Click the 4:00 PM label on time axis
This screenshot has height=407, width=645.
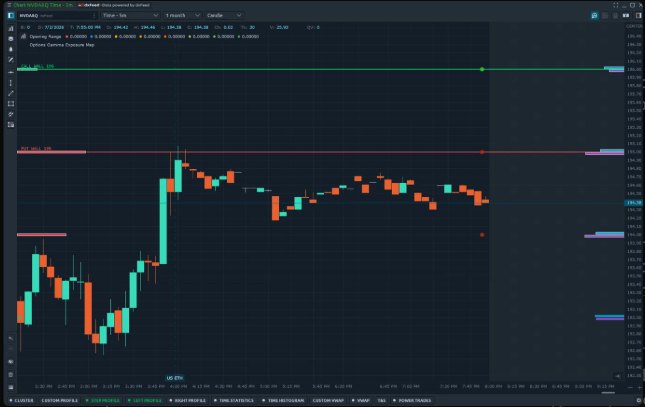[178, 386]
